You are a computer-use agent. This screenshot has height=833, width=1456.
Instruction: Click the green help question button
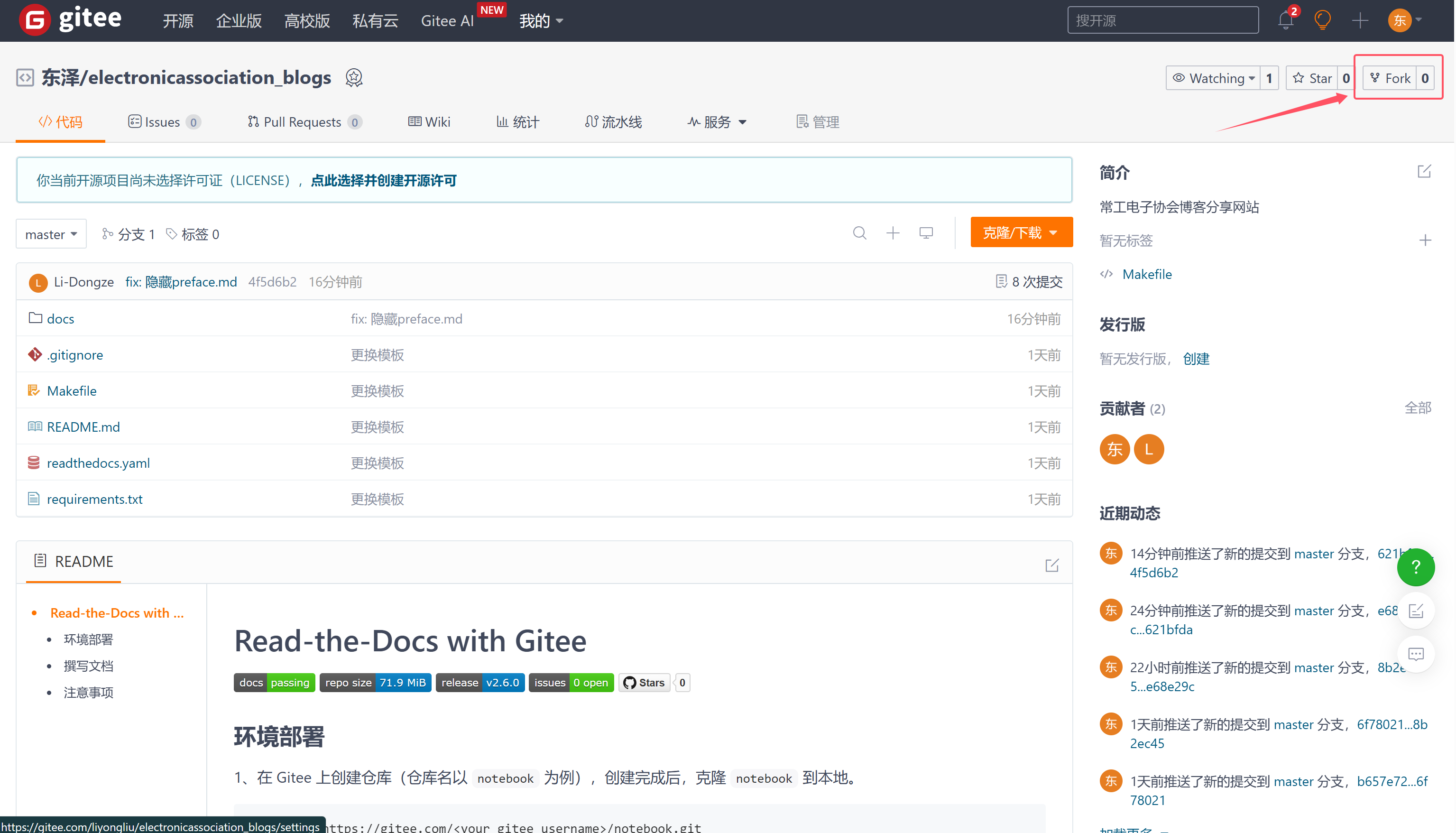(1415, 567)
